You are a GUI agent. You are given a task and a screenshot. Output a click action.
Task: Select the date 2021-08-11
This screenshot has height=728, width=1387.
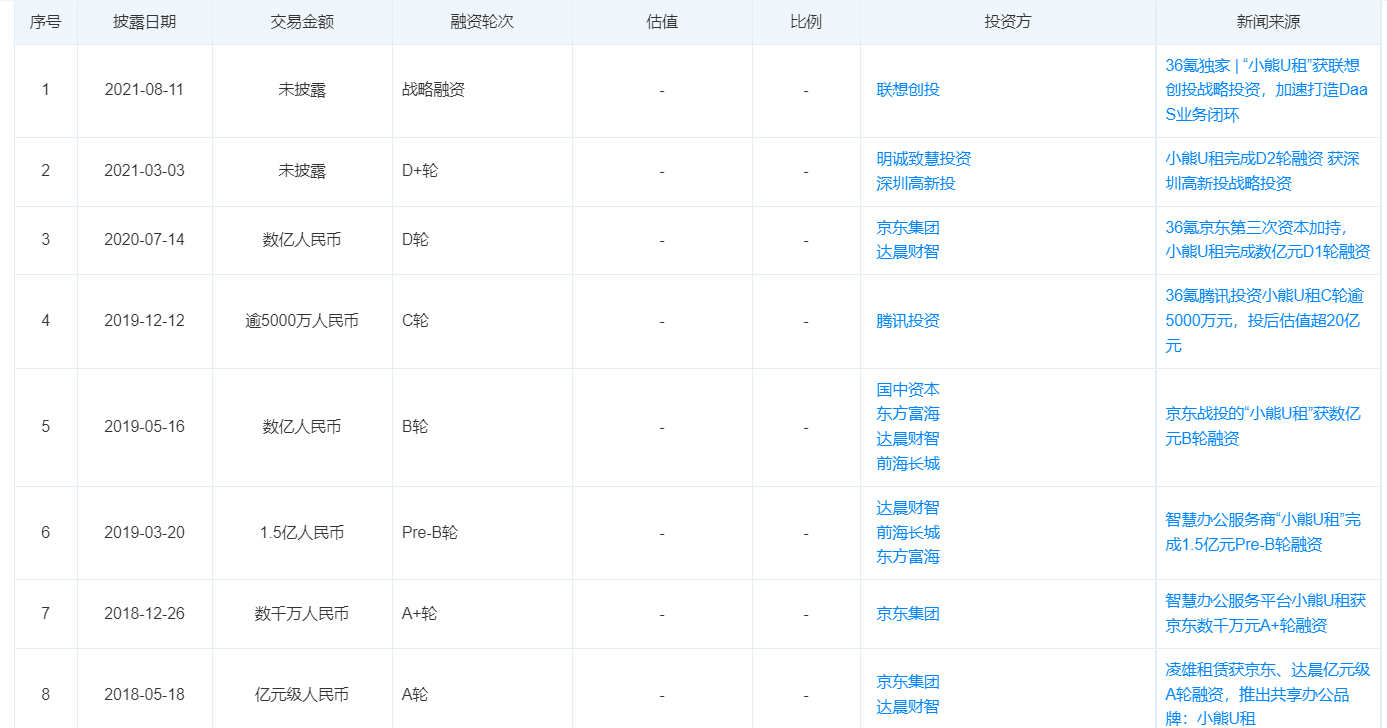pyautogui.click(x=145, y=90)
